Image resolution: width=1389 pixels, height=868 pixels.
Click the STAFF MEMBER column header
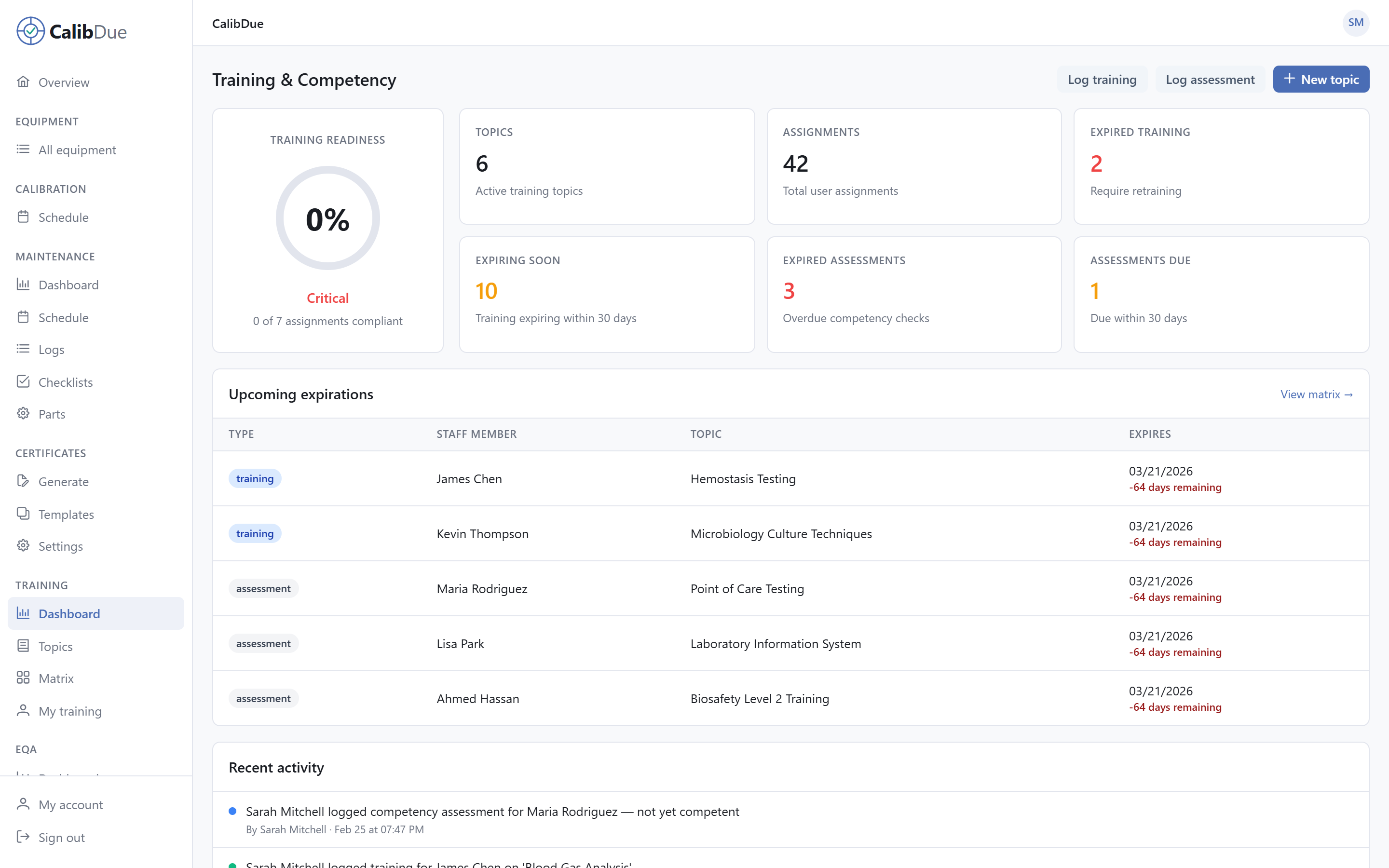point(477,434)
